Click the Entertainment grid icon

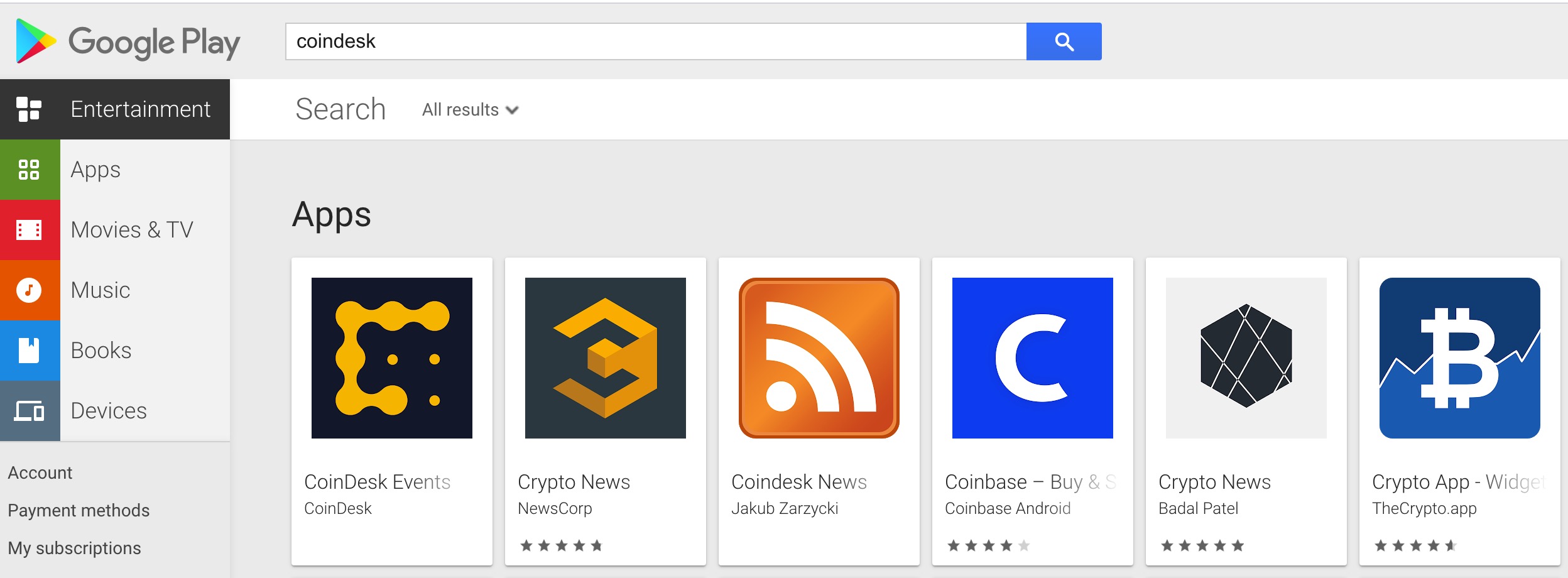click(29, 109)
